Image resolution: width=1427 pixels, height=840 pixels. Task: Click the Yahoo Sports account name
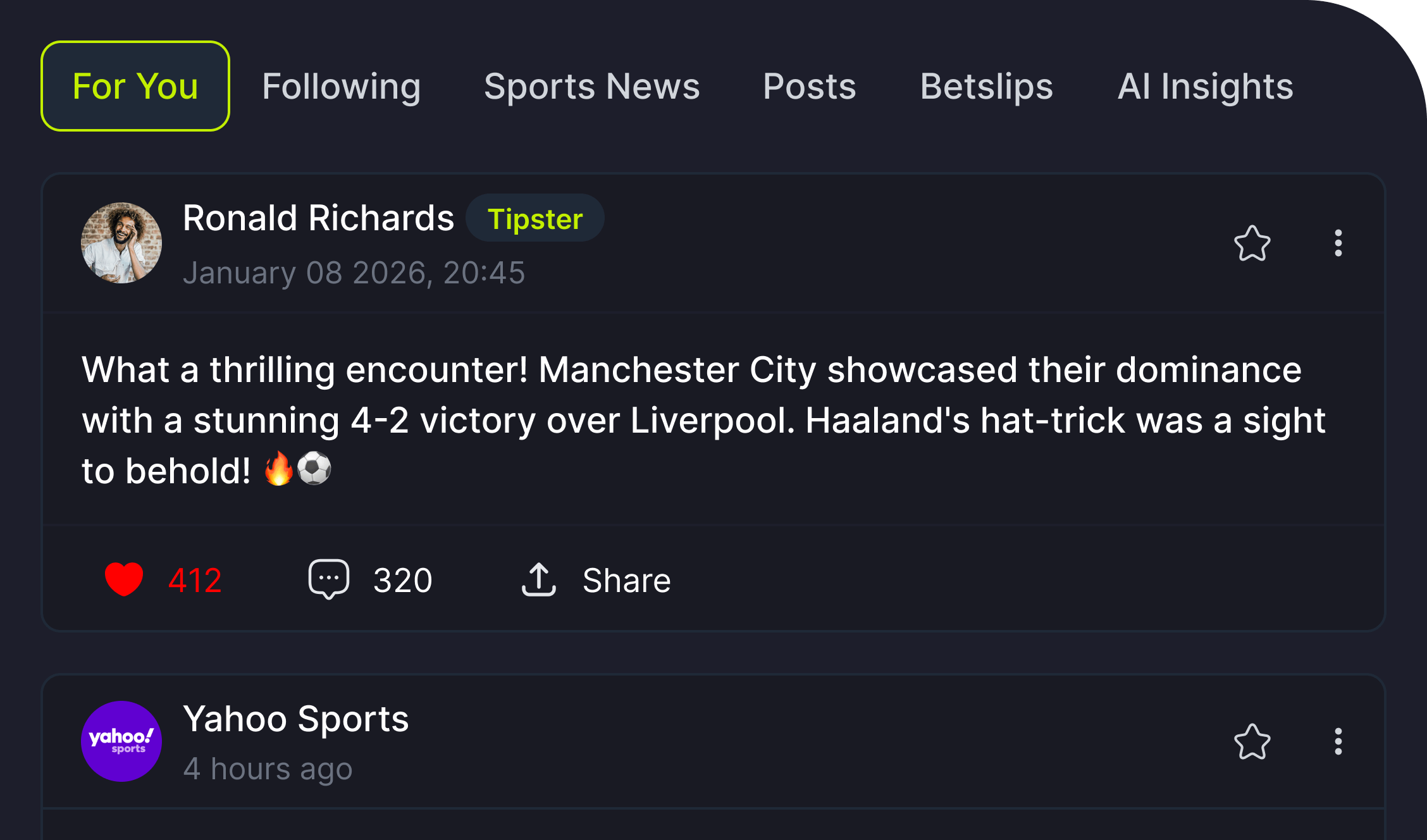pos(296,719)
